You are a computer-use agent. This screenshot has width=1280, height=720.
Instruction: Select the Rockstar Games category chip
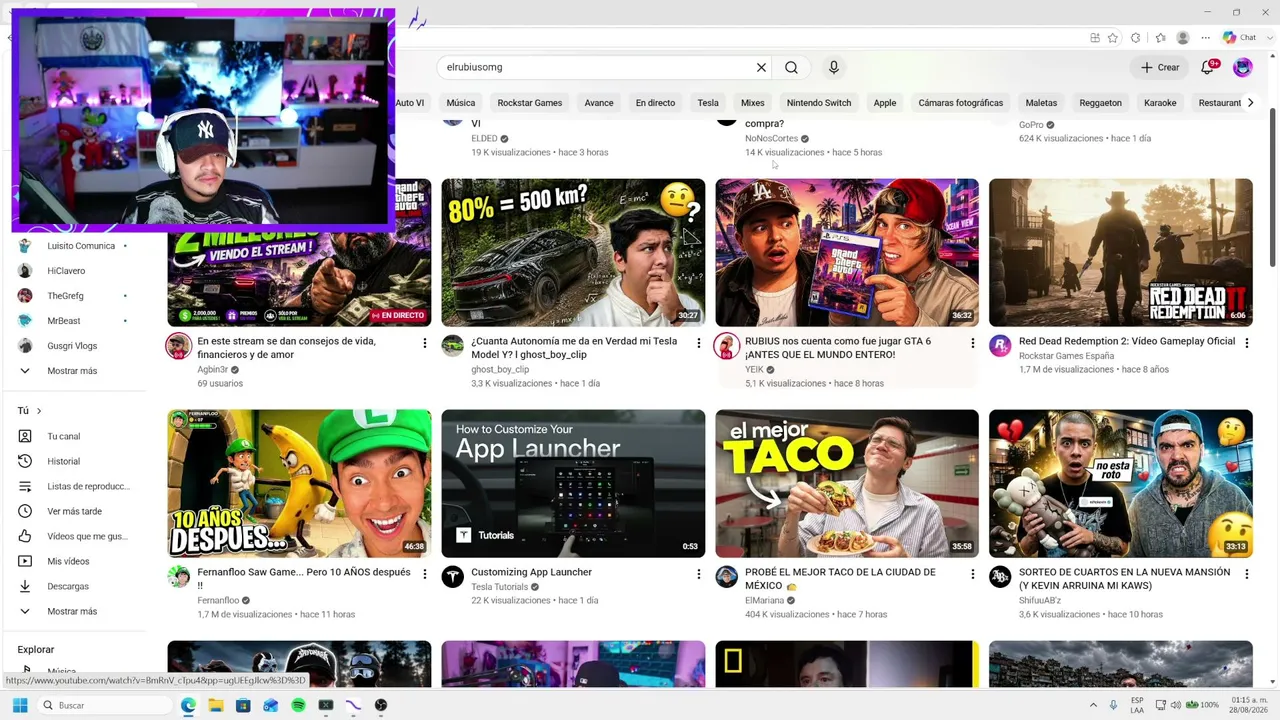tap(530, 103)
